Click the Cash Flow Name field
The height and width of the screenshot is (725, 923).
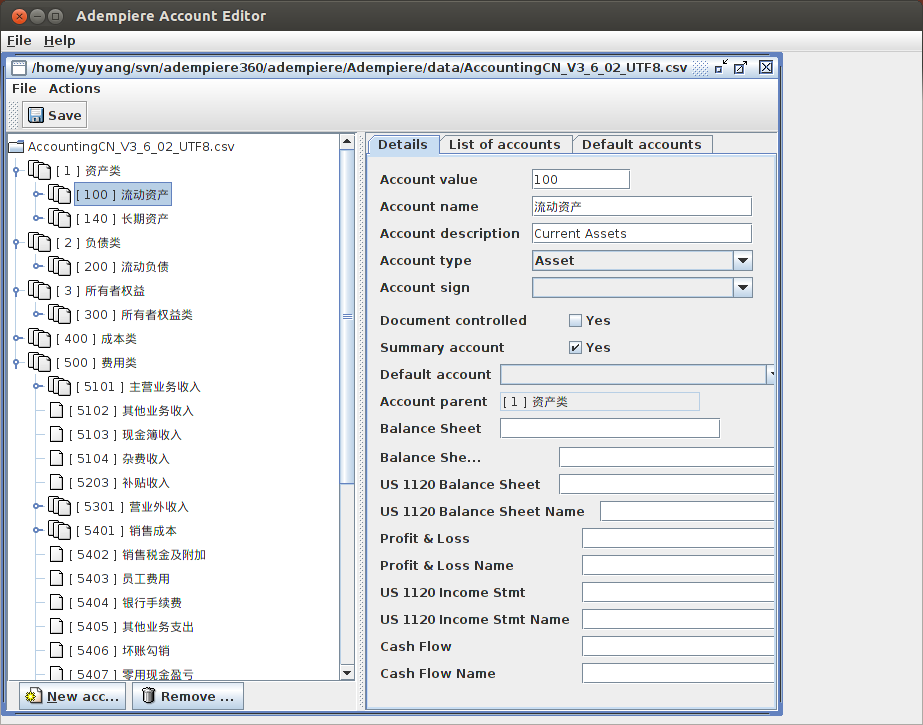678,673
